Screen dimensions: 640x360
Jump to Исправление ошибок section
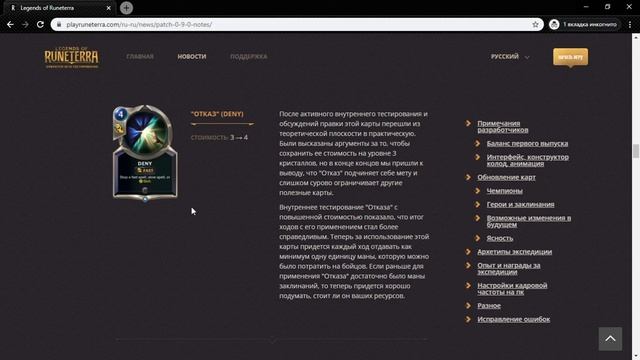pyautogui.click(x=513, y=319)
